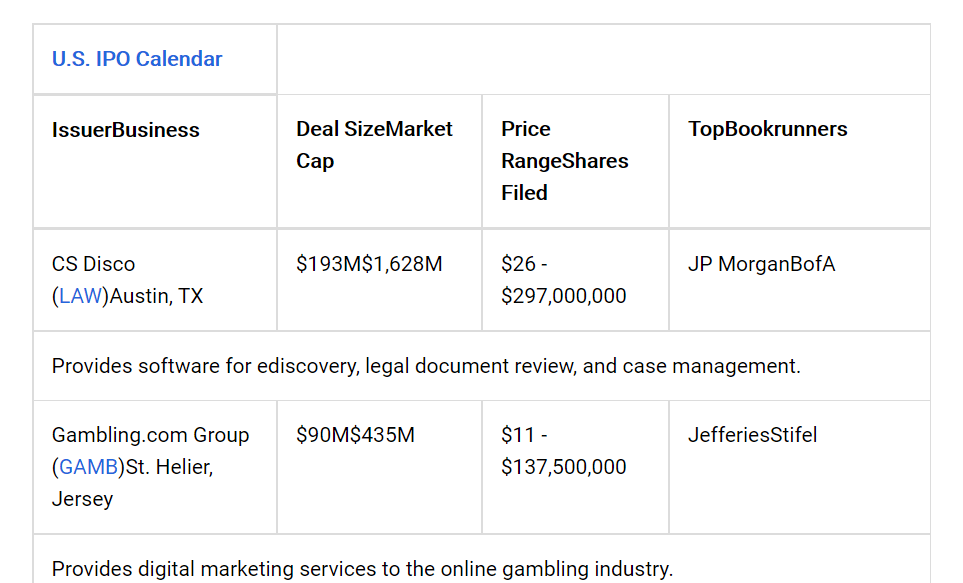Click the JP MorganBofA bookrunners cell
This screenshot has width=963, height=583.
tap(800, 280)
